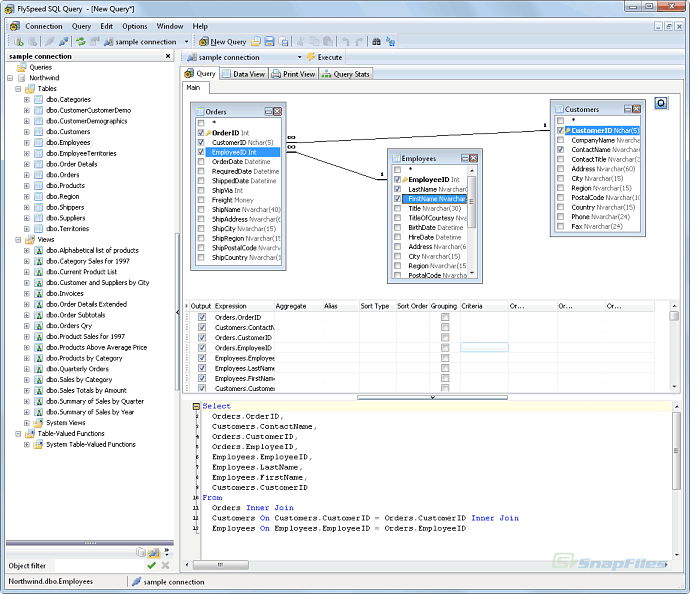Click the Execute button

[324, 57]
